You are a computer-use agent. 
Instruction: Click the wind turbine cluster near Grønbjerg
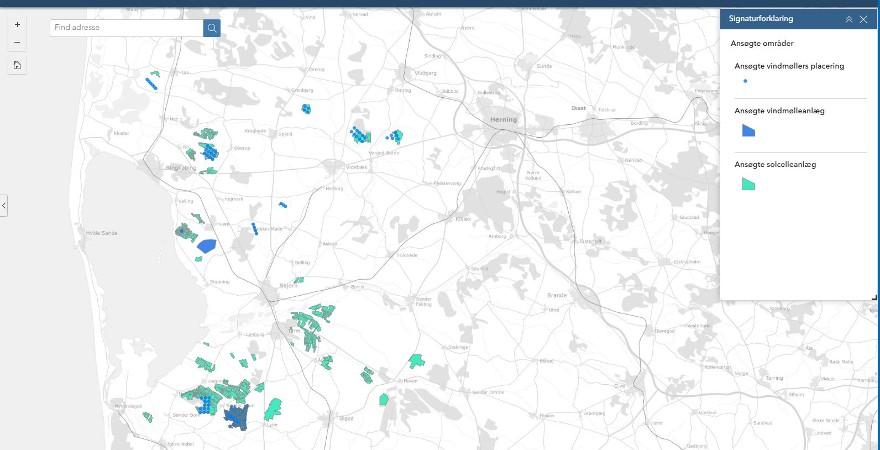307,107
